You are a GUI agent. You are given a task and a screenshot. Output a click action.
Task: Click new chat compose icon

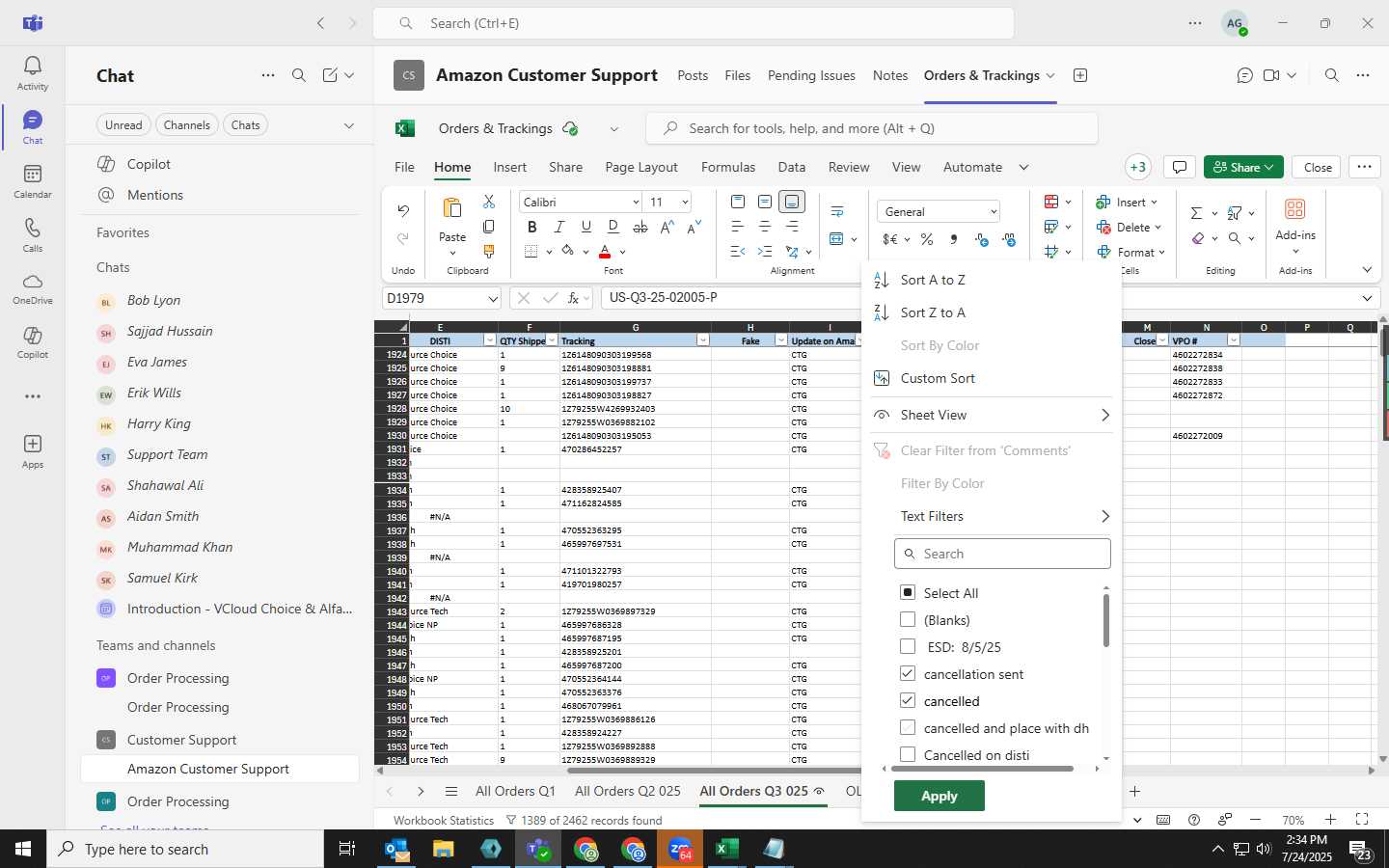pyautogui.click(x=330, y=75)
